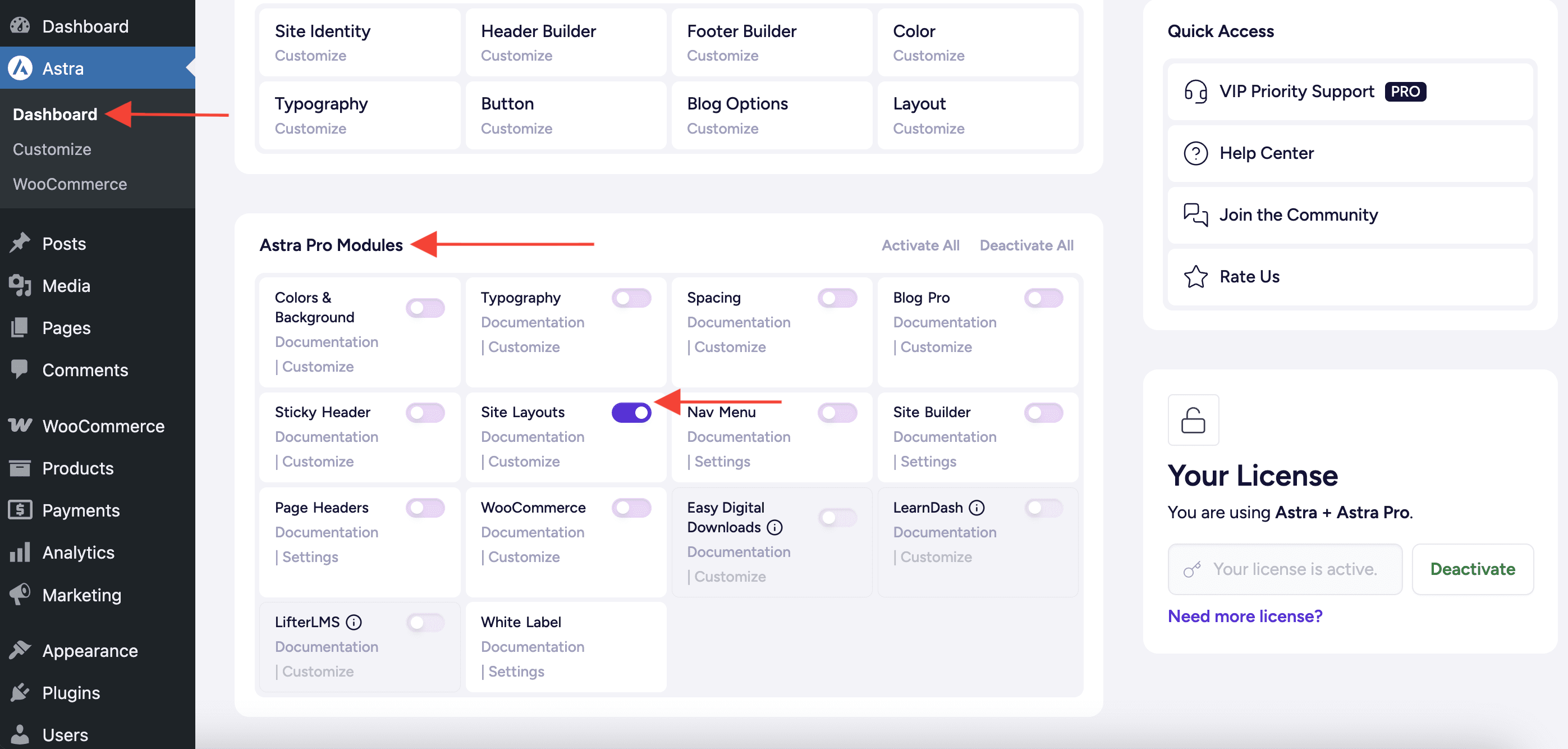Turn on the Blog Pro toggle
This screenshot has height=749, width=1568.
(1043, 298)
